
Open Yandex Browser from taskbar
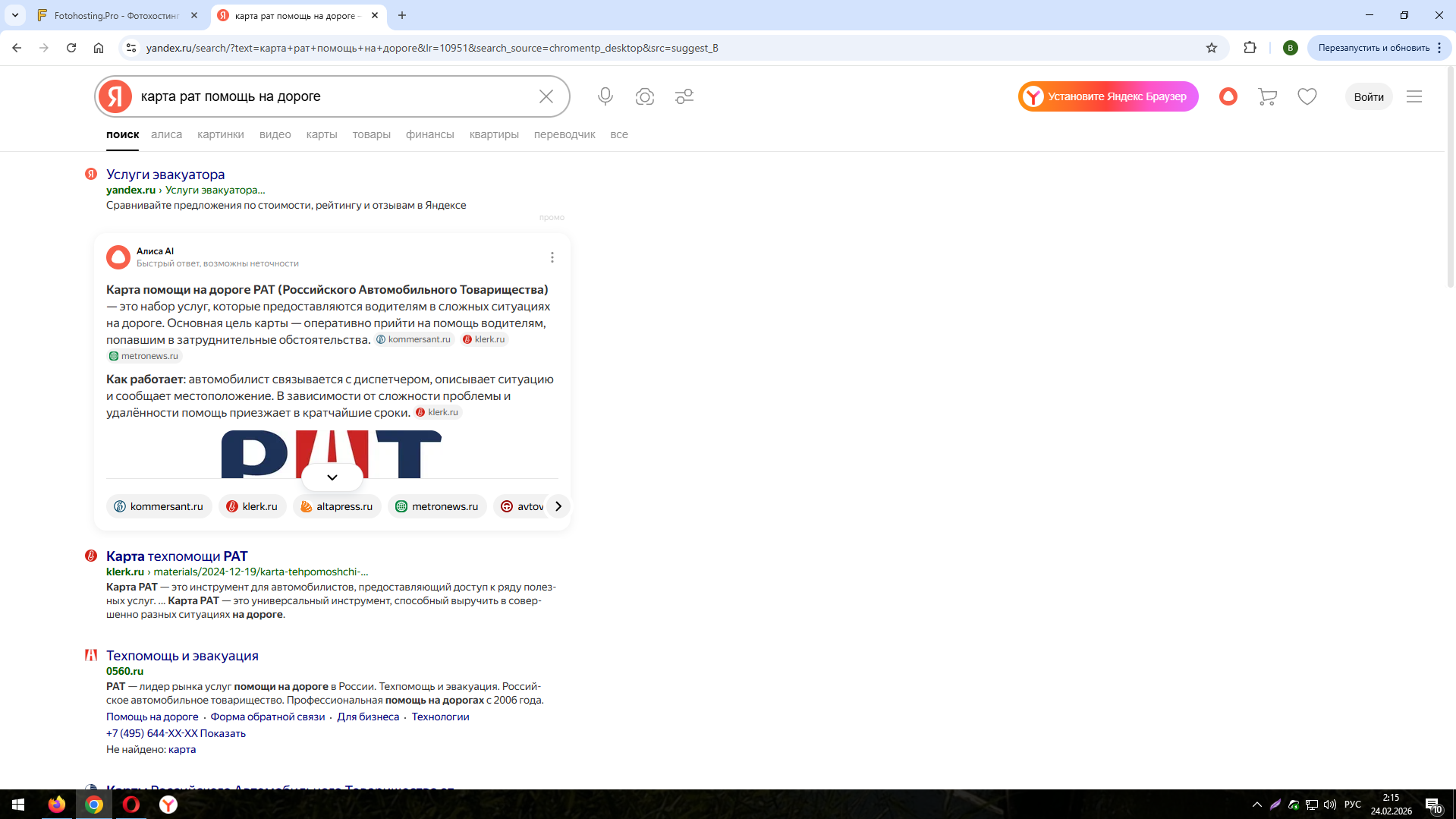tap(168, 805)
